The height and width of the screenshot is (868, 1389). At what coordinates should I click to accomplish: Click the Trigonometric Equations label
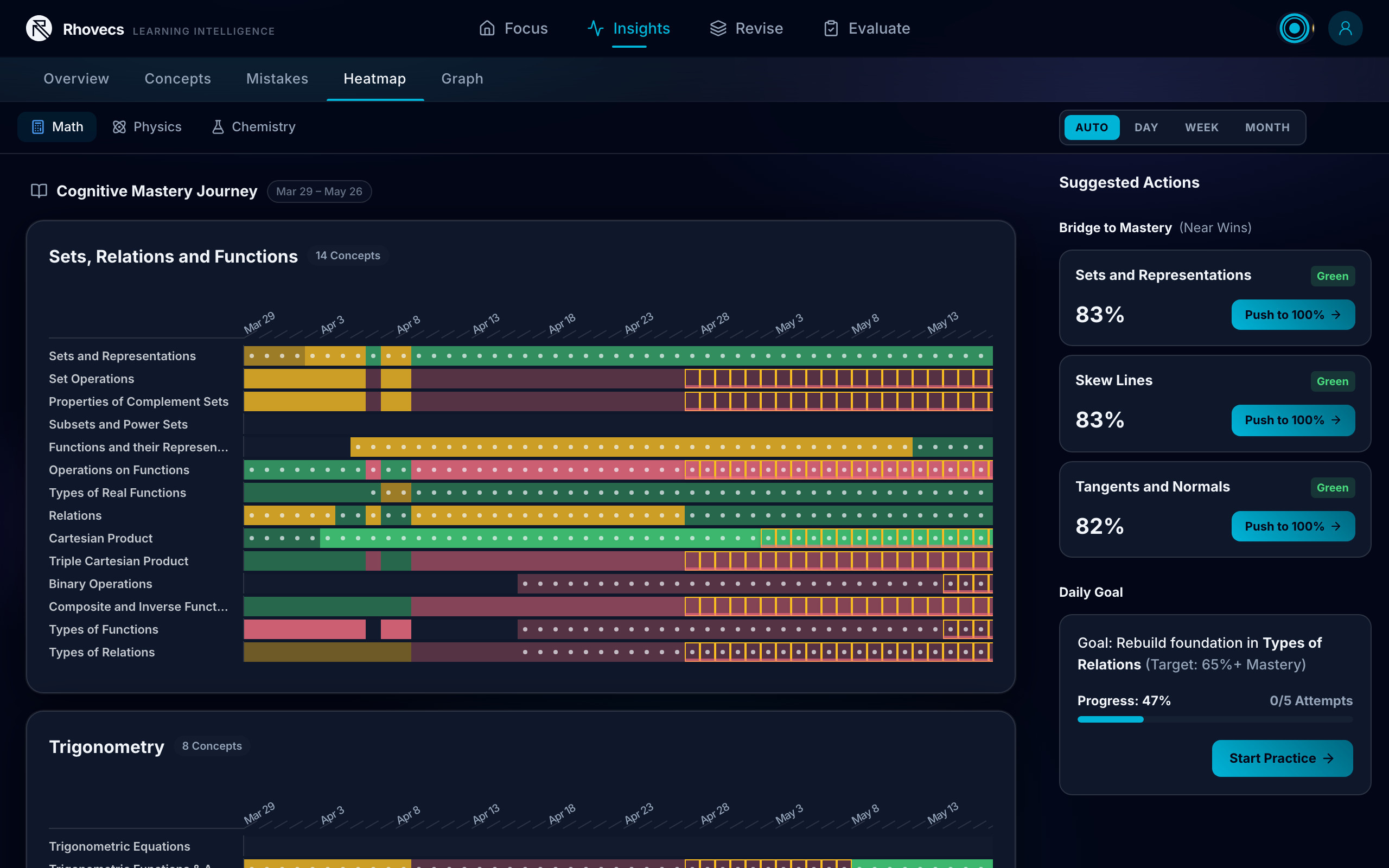(x=119, y=846)
